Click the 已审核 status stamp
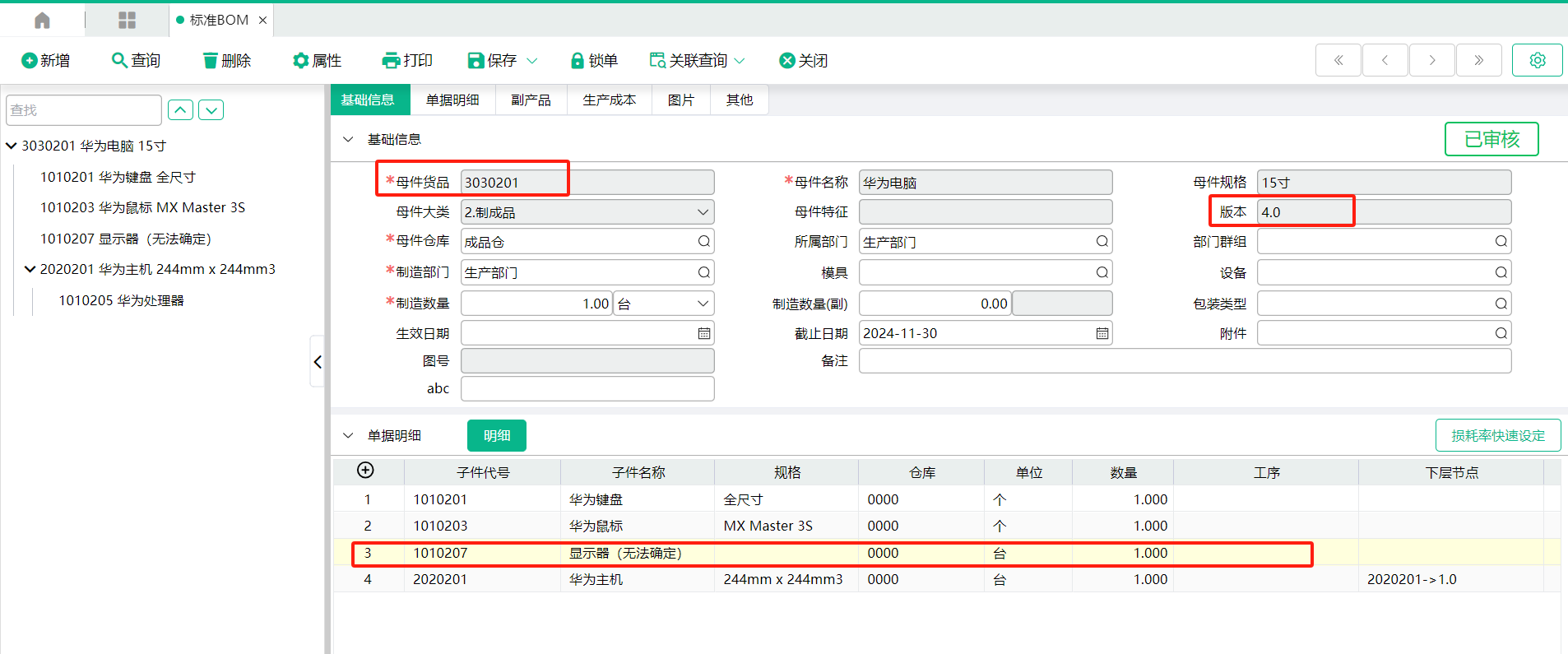 tap(1491, 139)
